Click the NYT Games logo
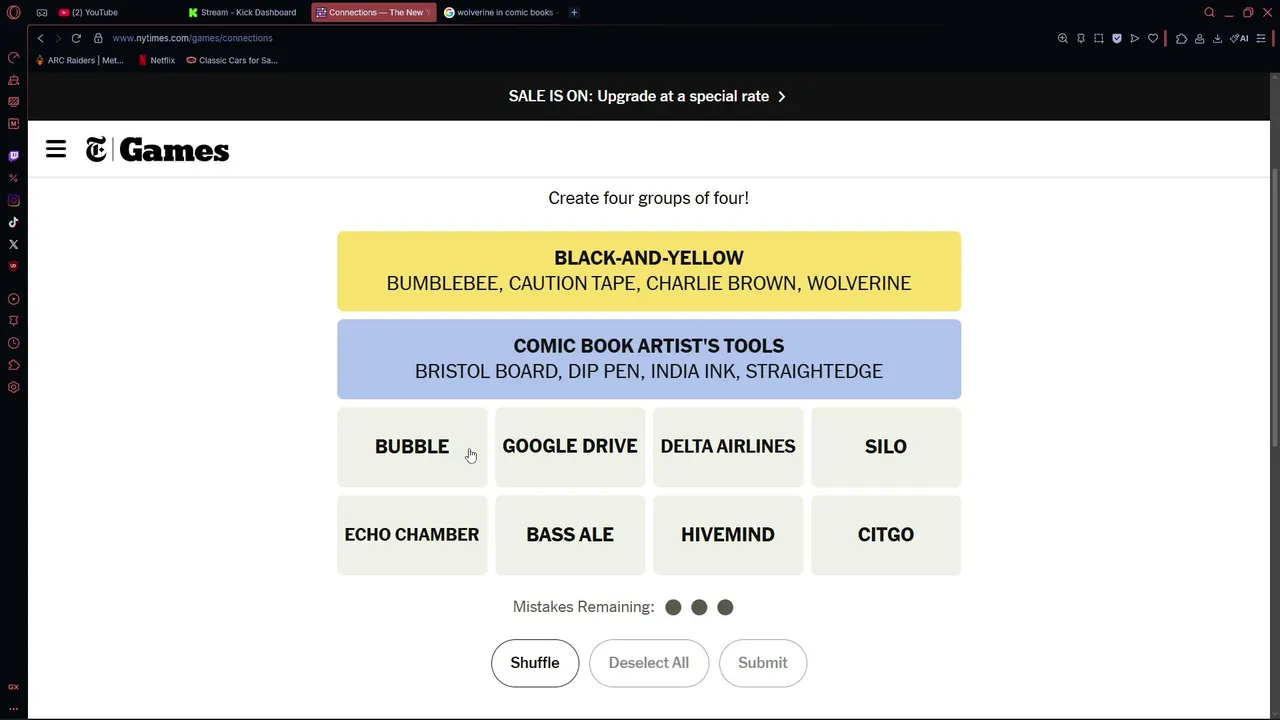Image resolution: width=1280 pixels, height=720 pixels. tap(157, 150)
